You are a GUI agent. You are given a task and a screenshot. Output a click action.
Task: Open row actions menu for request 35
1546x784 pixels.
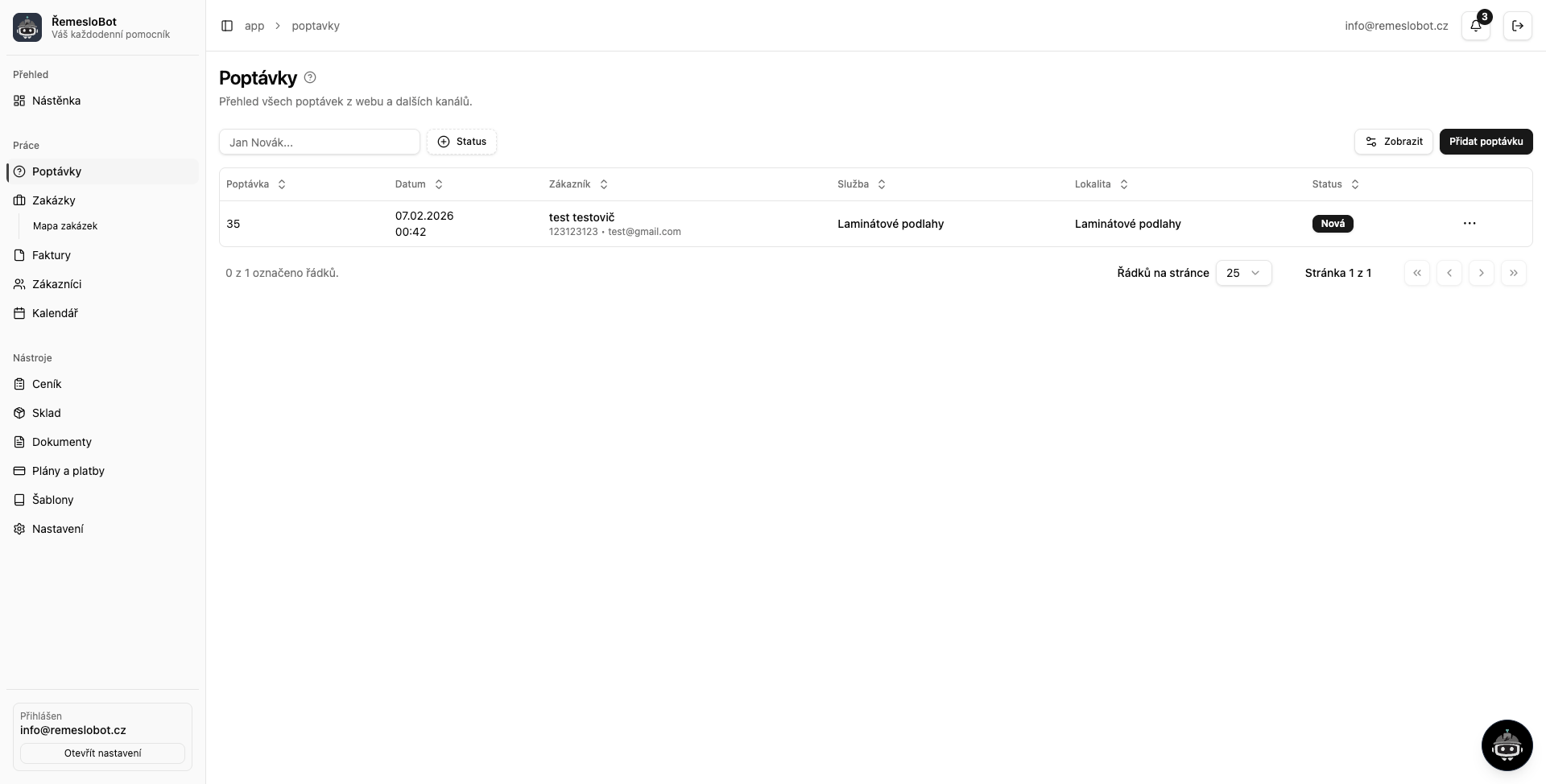click(1469, 224)
